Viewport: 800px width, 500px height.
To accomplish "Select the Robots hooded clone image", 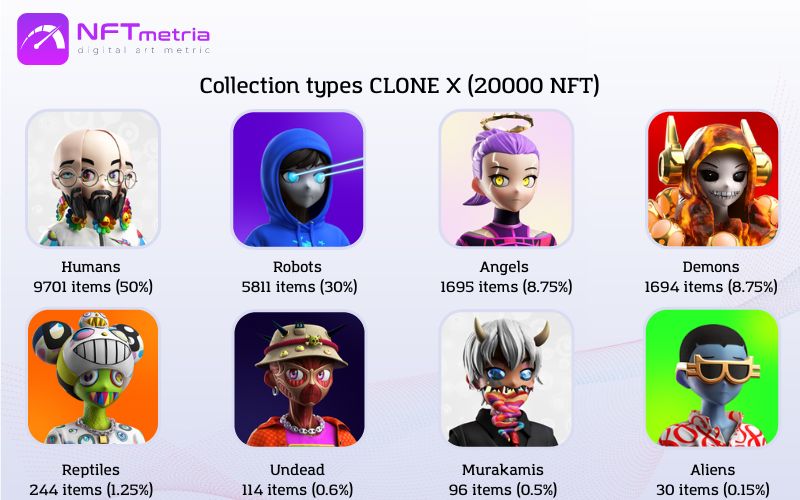I will (298, 179).
